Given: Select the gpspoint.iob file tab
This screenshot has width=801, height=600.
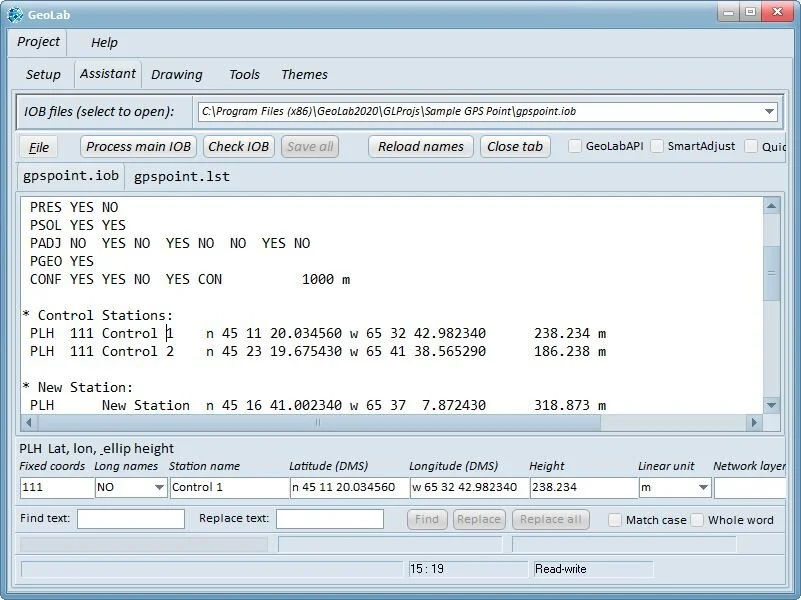Looking at the screenshot, I should pyautogui.click(x=70, y=176).
